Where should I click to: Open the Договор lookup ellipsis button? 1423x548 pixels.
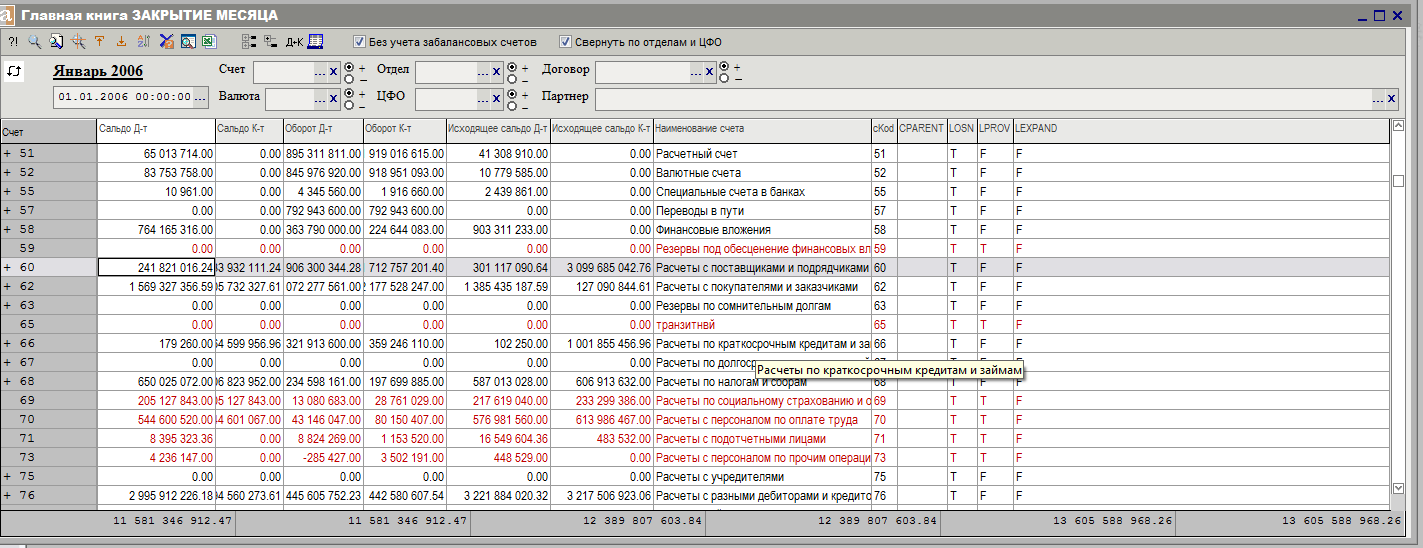tap(696, 71)
